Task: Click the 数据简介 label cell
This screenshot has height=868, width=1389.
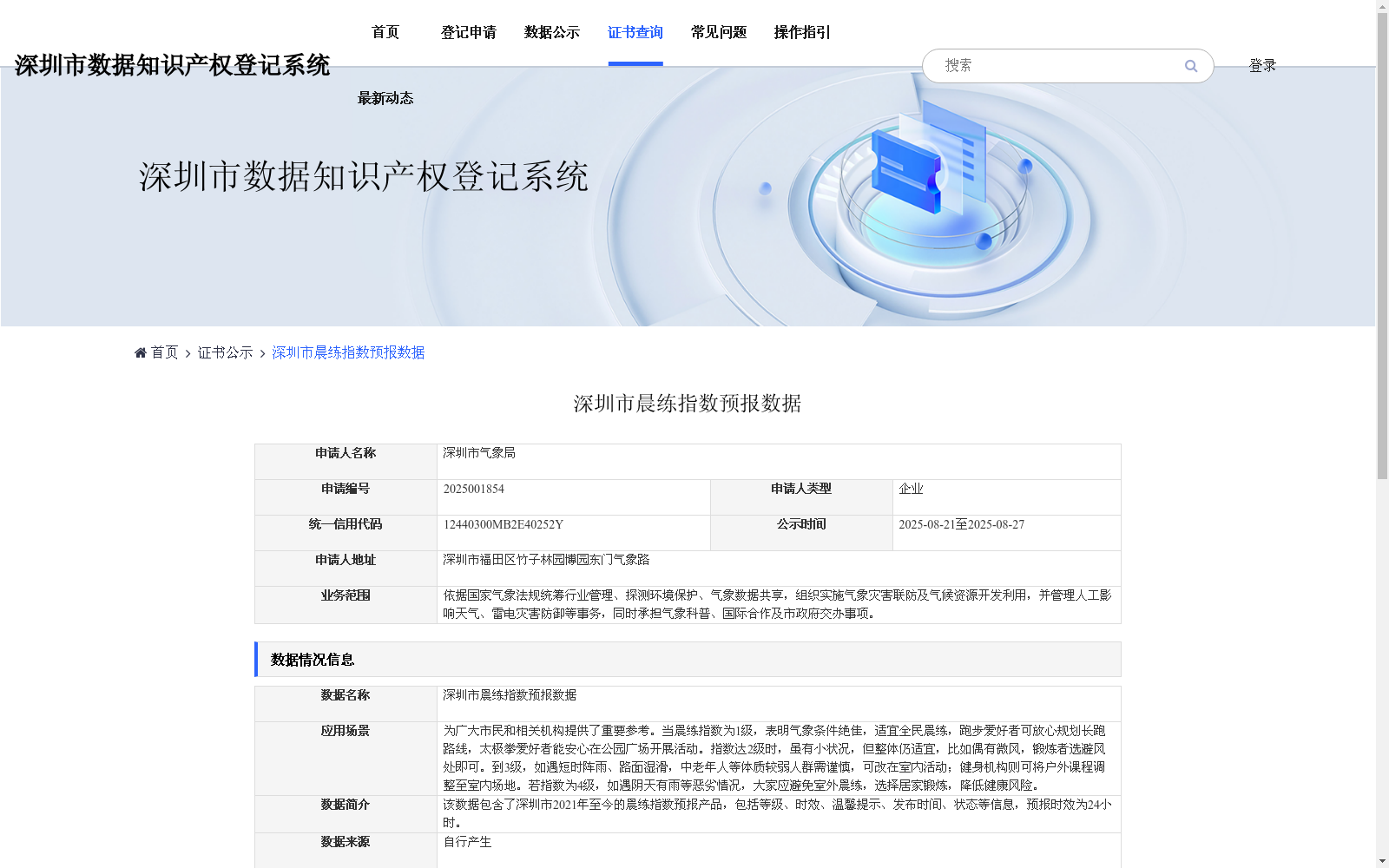Action: [x=346, y=814]
